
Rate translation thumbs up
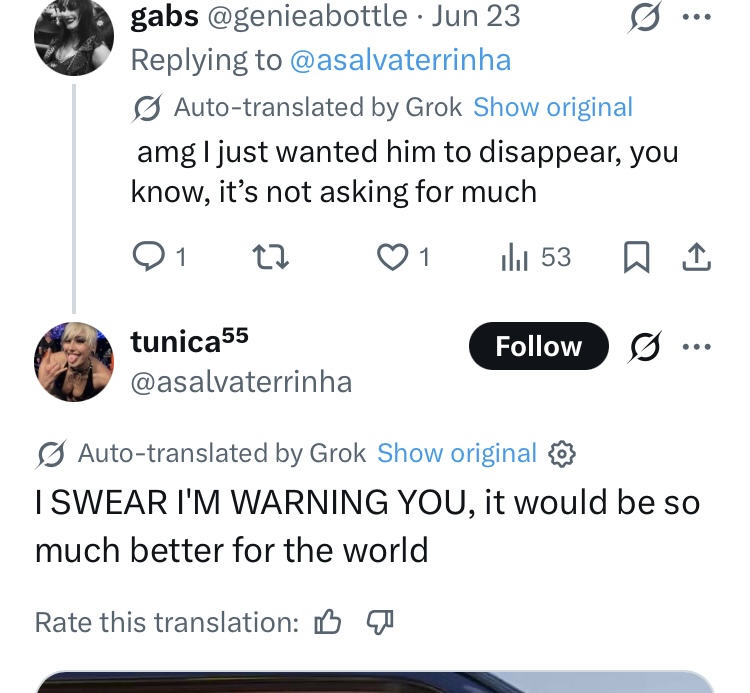coord(328,622)
